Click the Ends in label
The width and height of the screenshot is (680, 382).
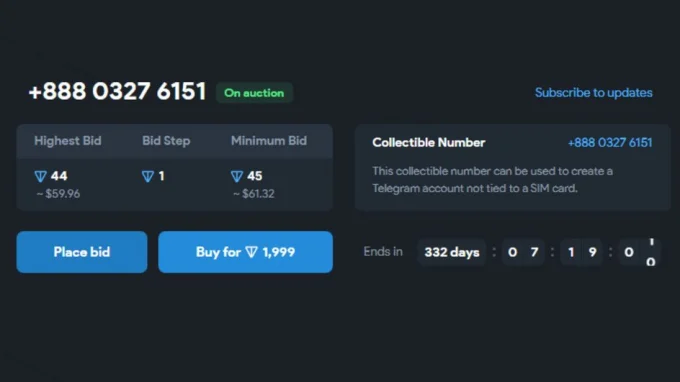[x=383, y=251]
